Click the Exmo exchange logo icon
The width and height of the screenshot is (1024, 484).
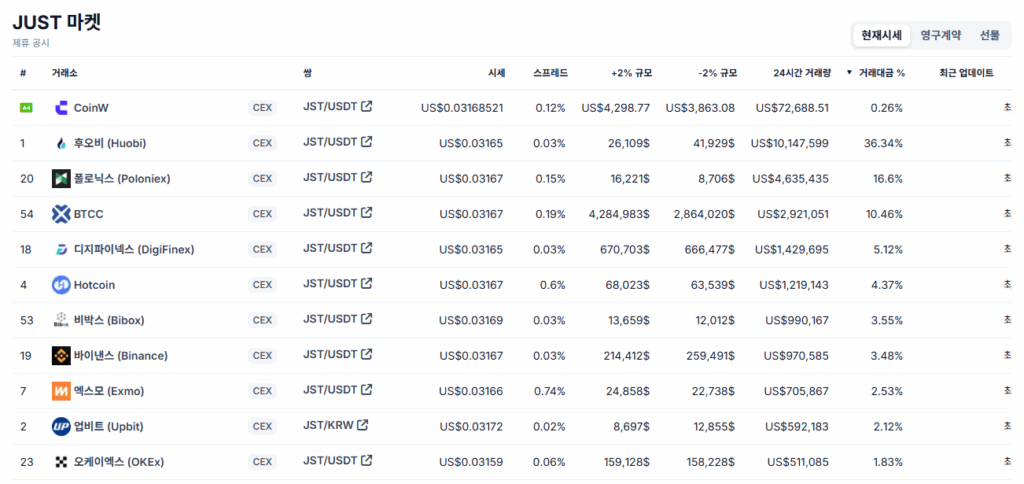click(61, 391)
